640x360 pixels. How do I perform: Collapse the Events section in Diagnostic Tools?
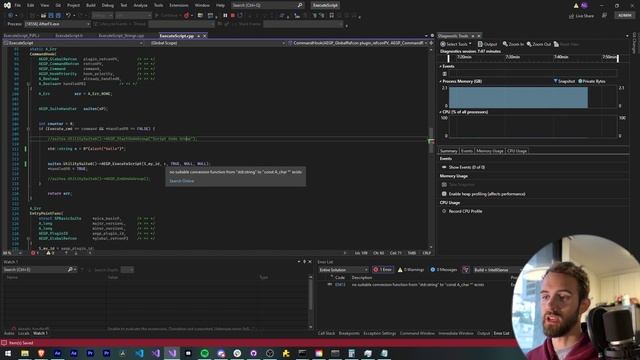pyautogui.click(x=441, y=66)
